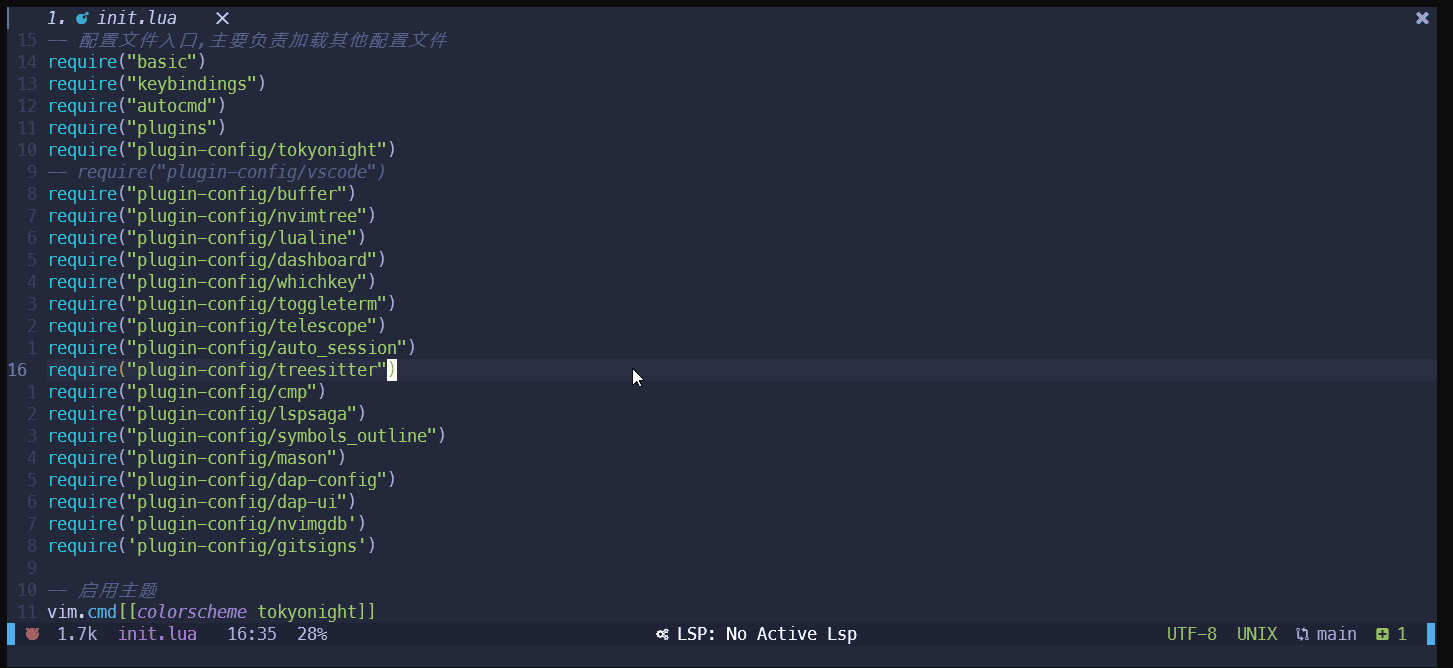This screenshot has width=1453, height=668.
Task: Click the plugin-config/auto_session require line
Action: (x=232, y=348)
